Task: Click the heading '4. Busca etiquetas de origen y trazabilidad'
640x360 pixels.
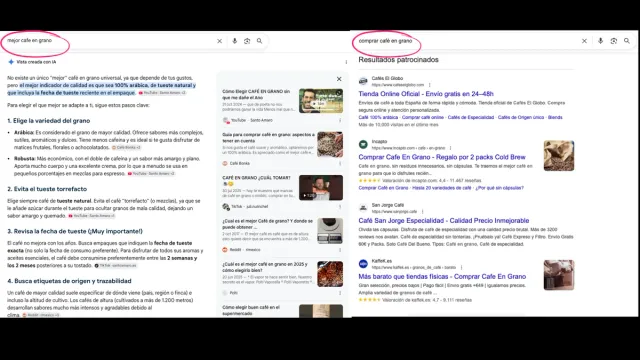Action: click(69, 281)
